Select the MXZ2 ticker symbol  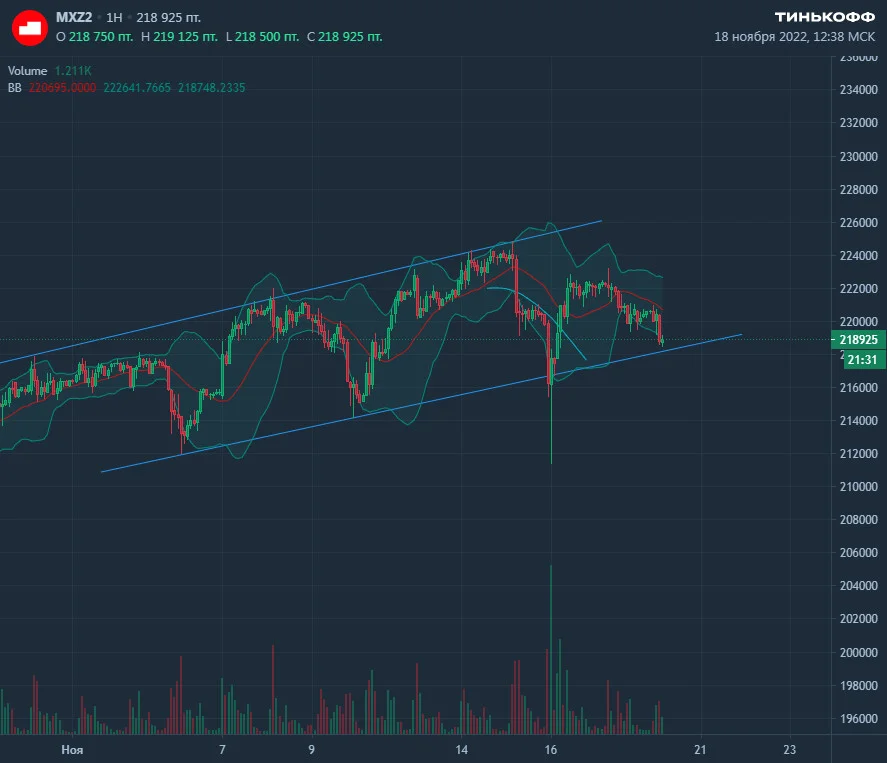coord(74,18)
